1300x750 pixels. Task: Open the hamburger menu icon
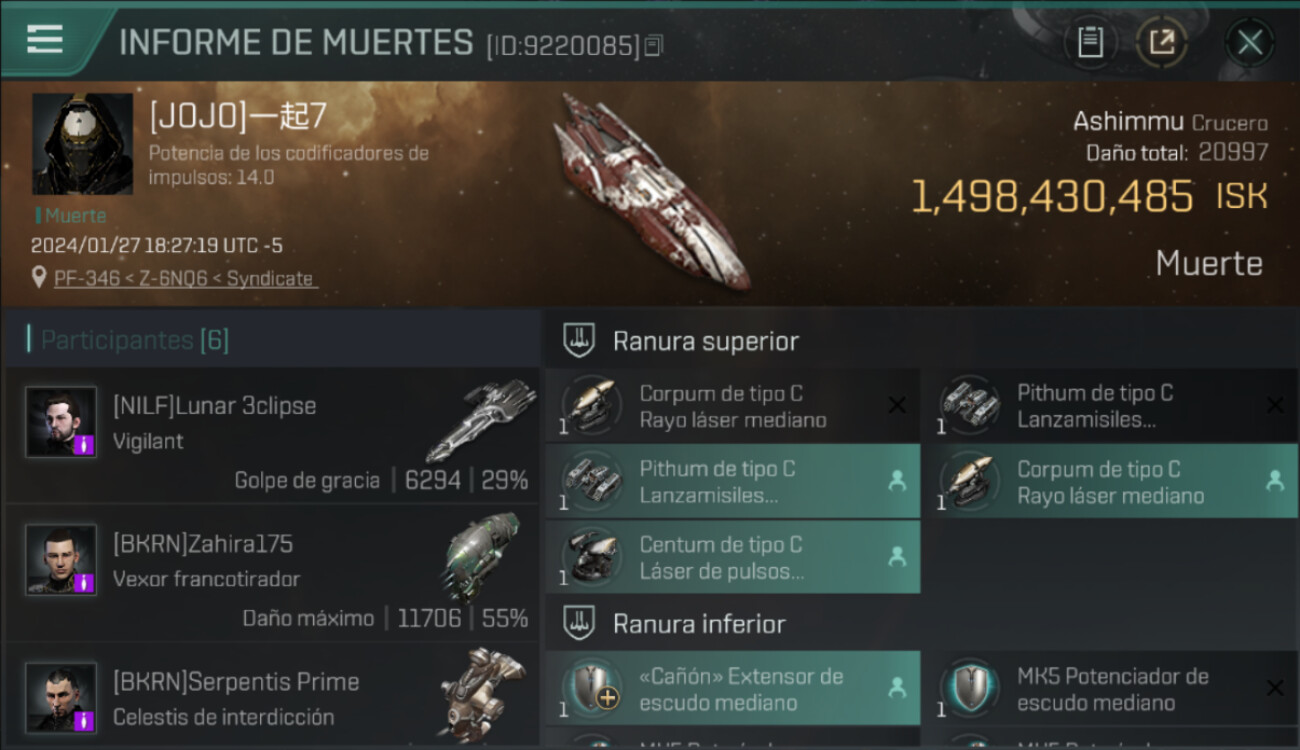pos(45,40)
